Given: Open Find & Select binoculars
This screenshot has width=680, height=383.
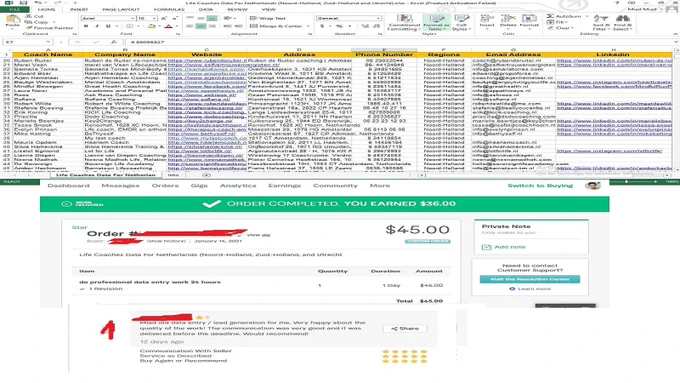Looking at the screenshot, I should 622,23.
